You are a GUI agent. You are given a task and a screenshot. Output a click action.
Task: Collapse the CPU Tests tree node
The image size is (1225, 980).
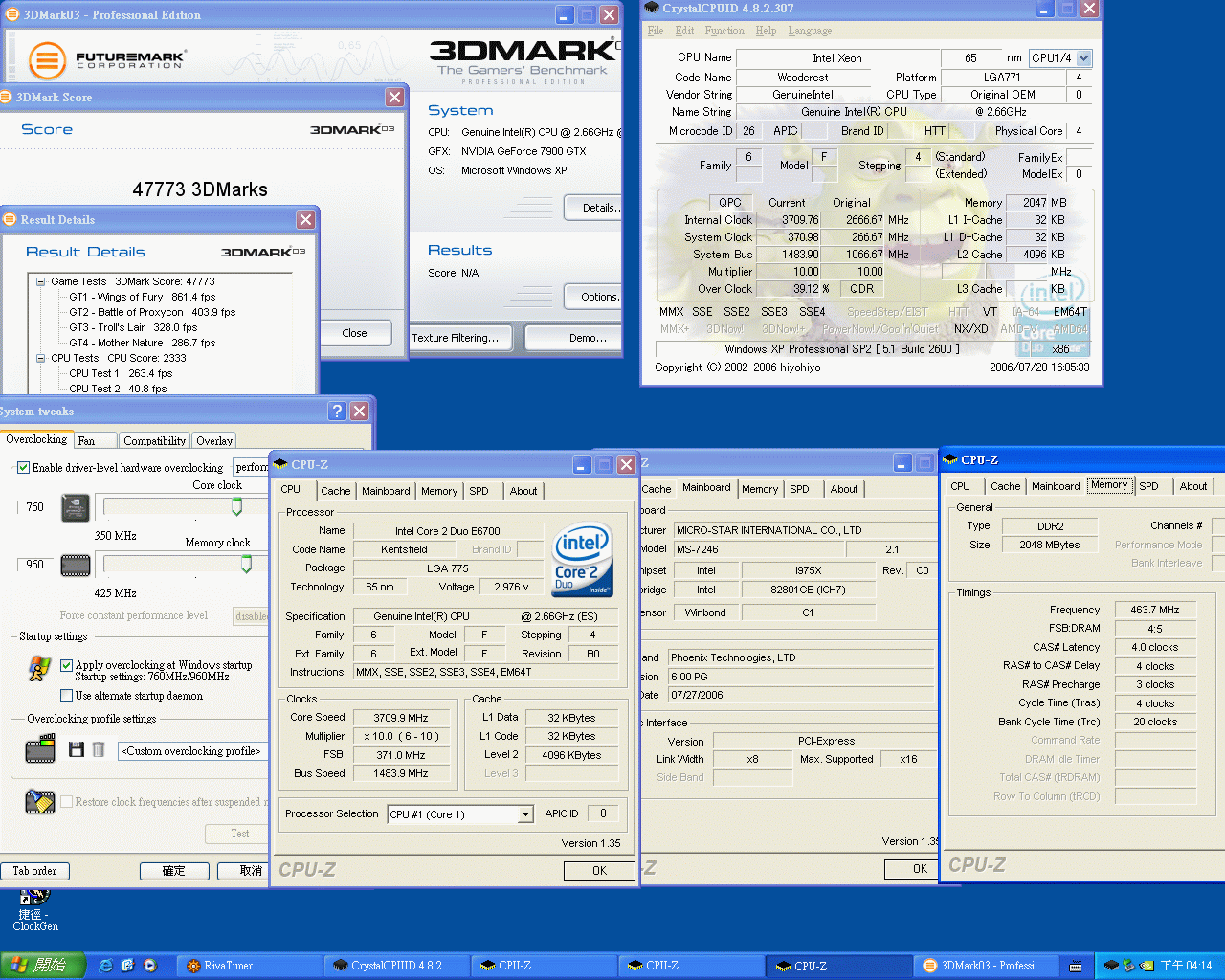coord(40,358)
